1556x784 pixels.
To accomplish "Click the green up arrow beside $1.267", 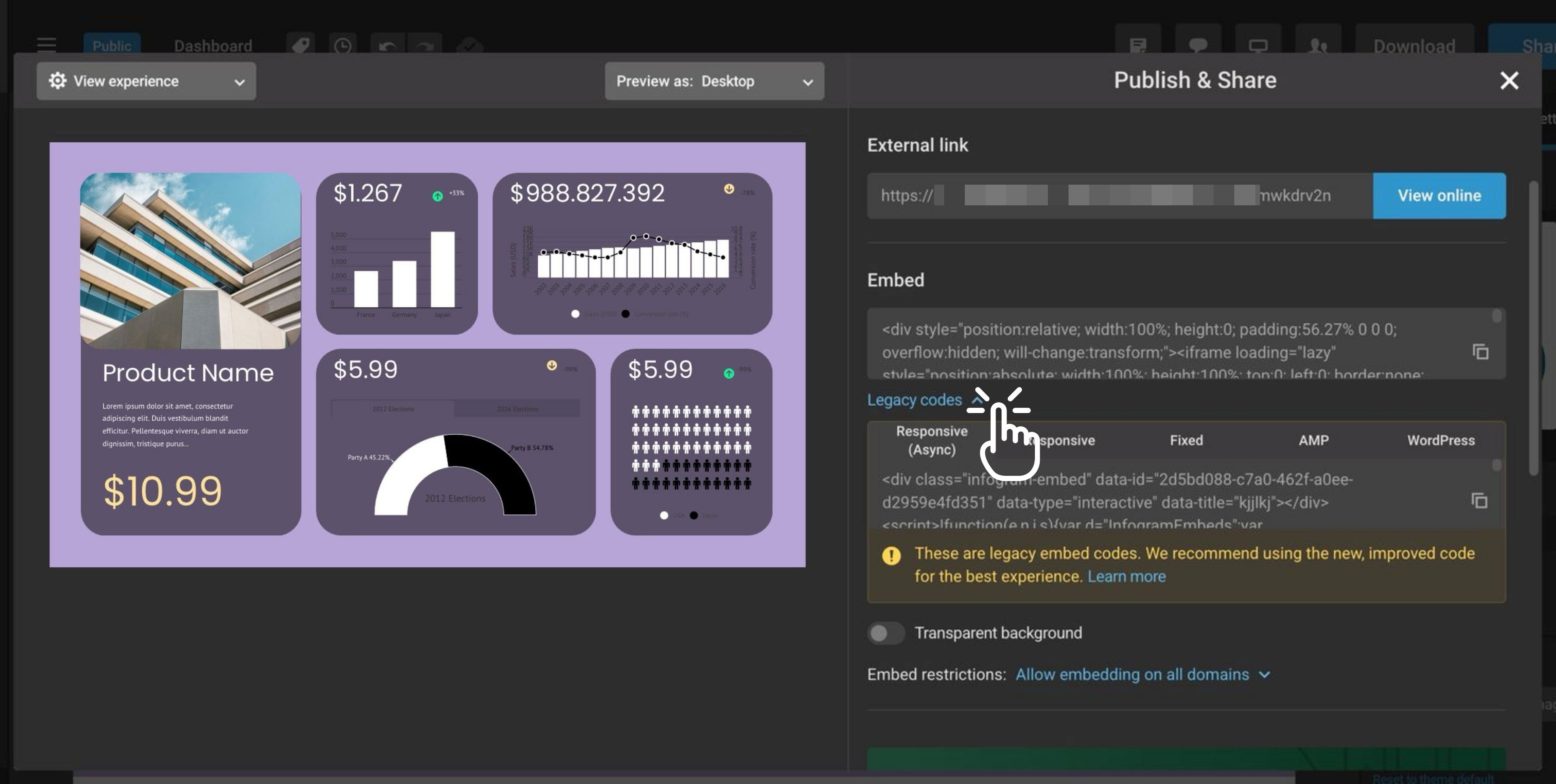I will (x=437, y=196).
